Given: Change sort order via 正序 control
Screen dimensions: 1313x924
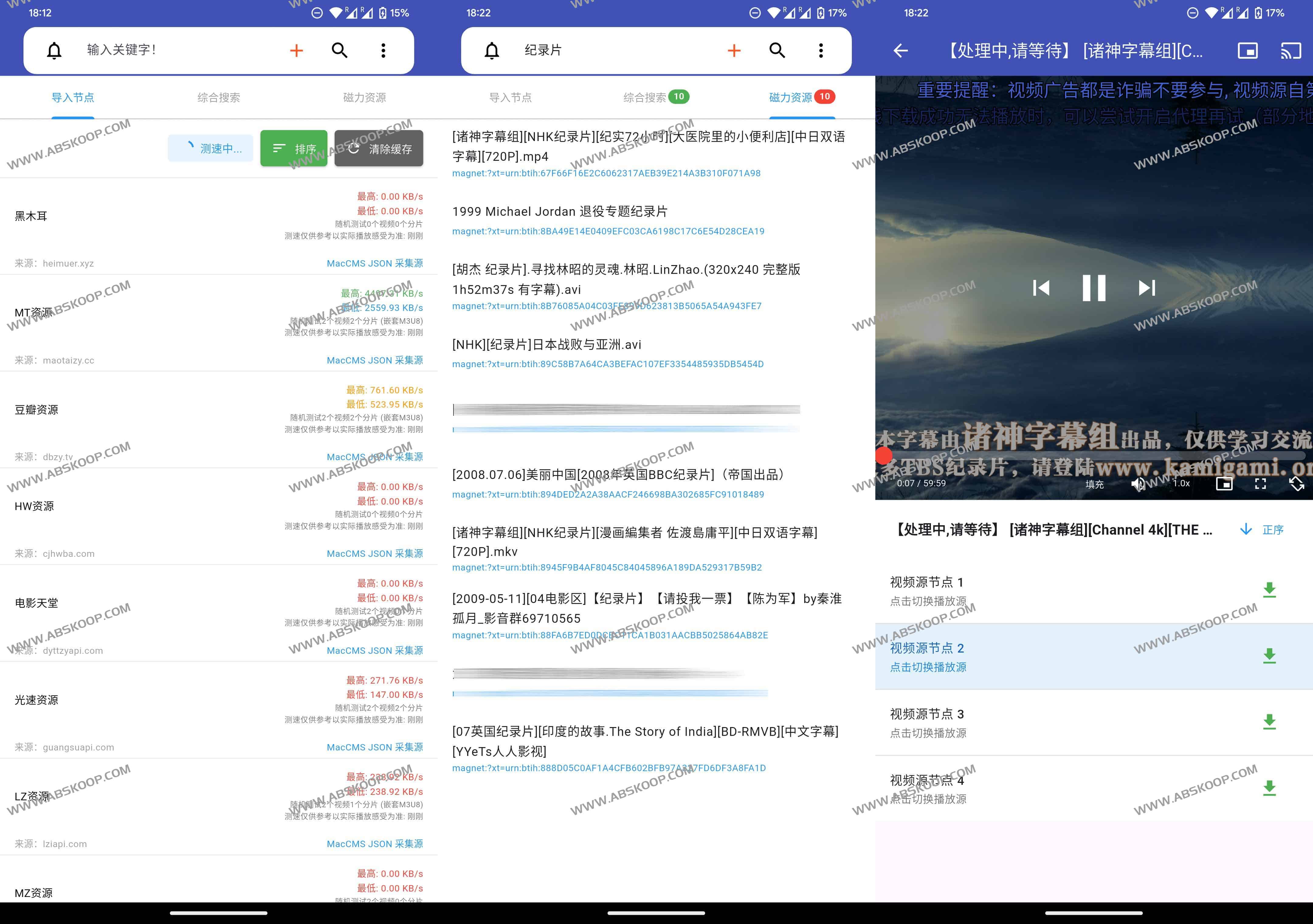Looking at the screenshot, I should point(1273,530).
